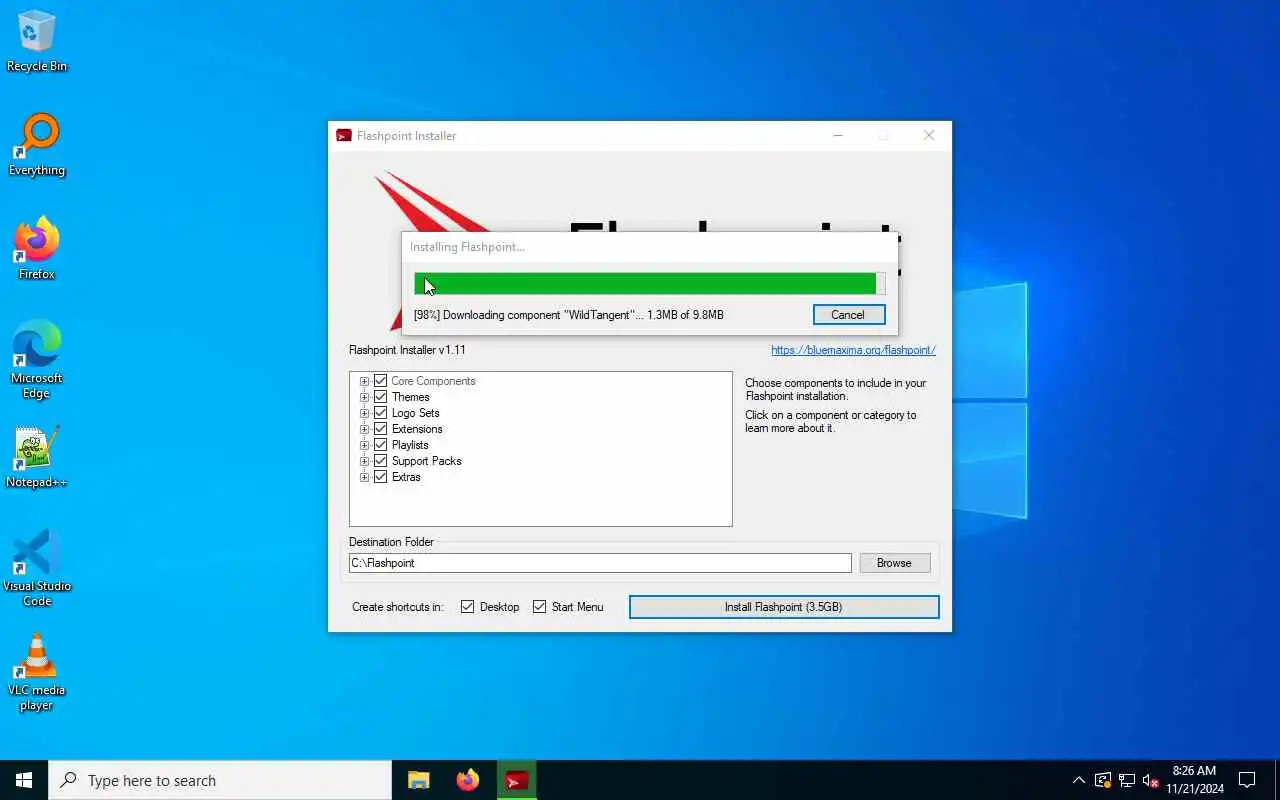Open the Recycle Bin desktop icon
1280x800 pixels.
37,42
